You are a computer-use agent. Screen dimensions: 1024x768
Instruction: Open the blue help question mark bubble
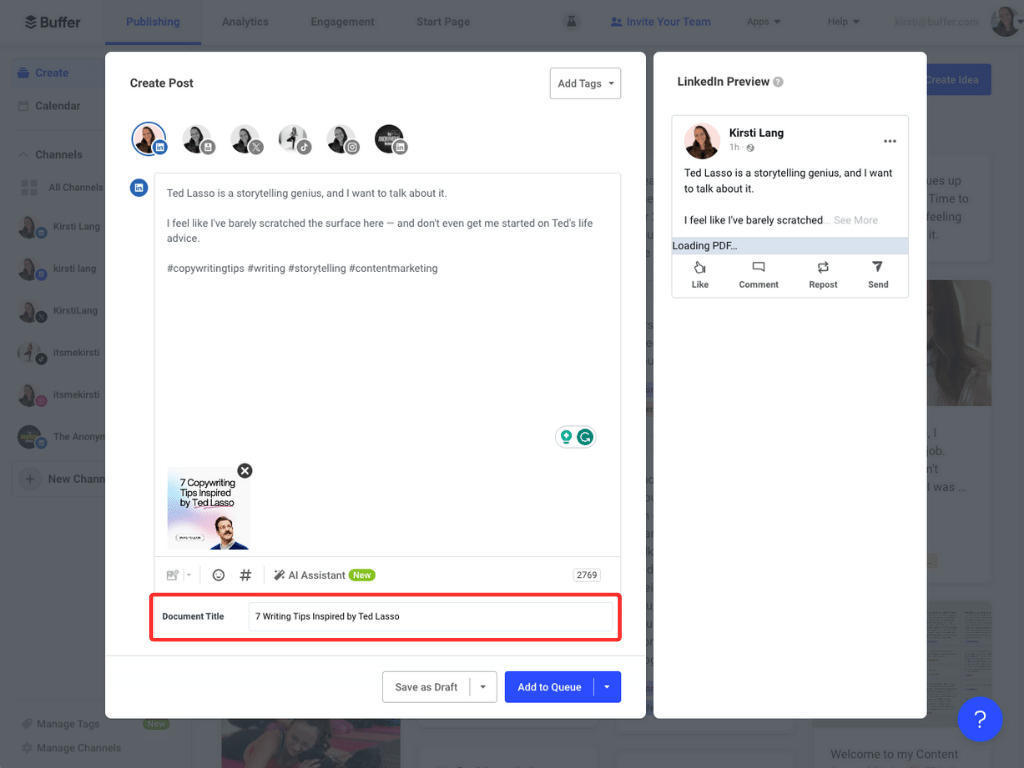[x=980, y=719]
